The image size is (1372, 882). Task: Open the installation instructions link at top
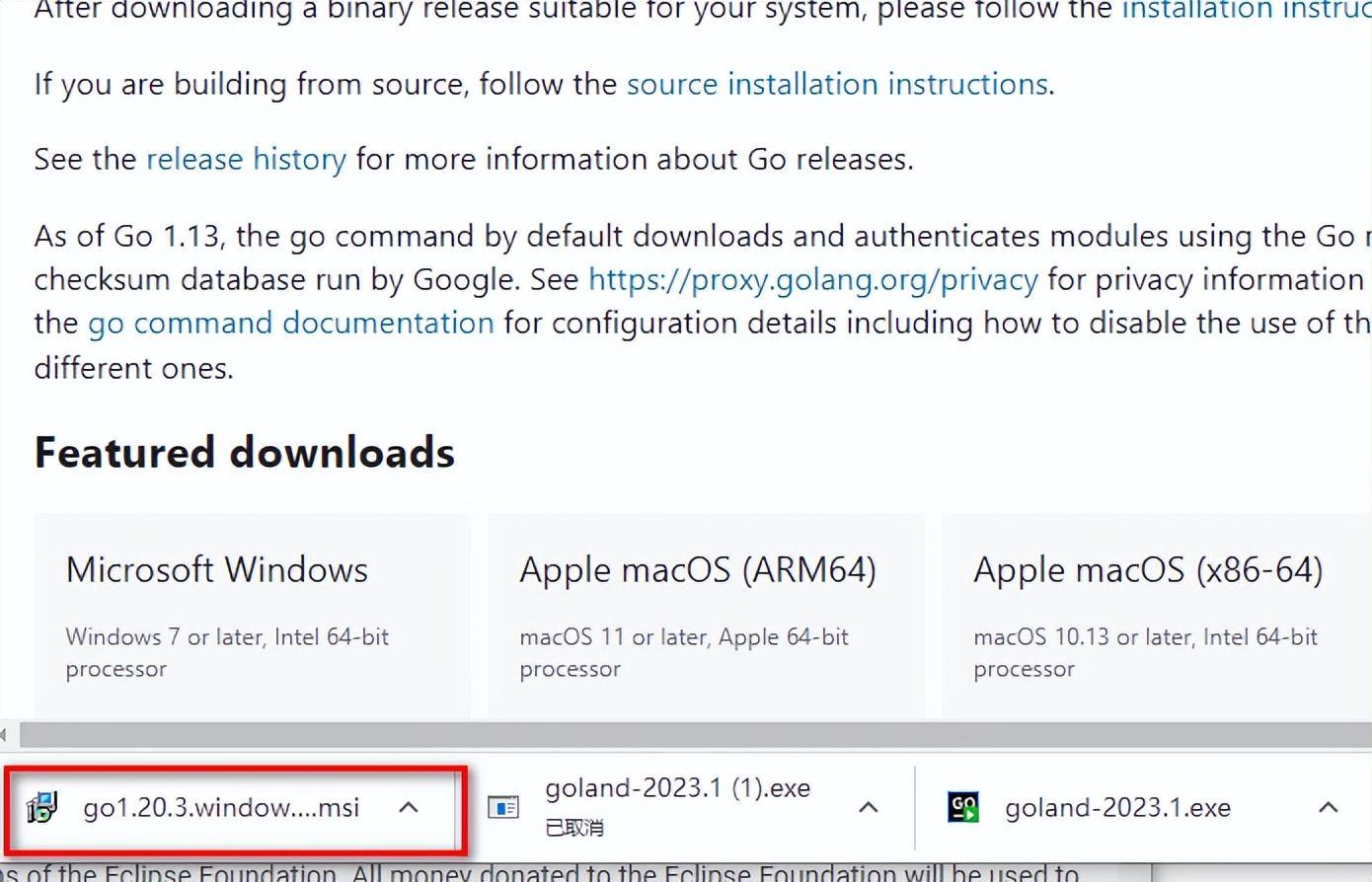click(1246, 11)
